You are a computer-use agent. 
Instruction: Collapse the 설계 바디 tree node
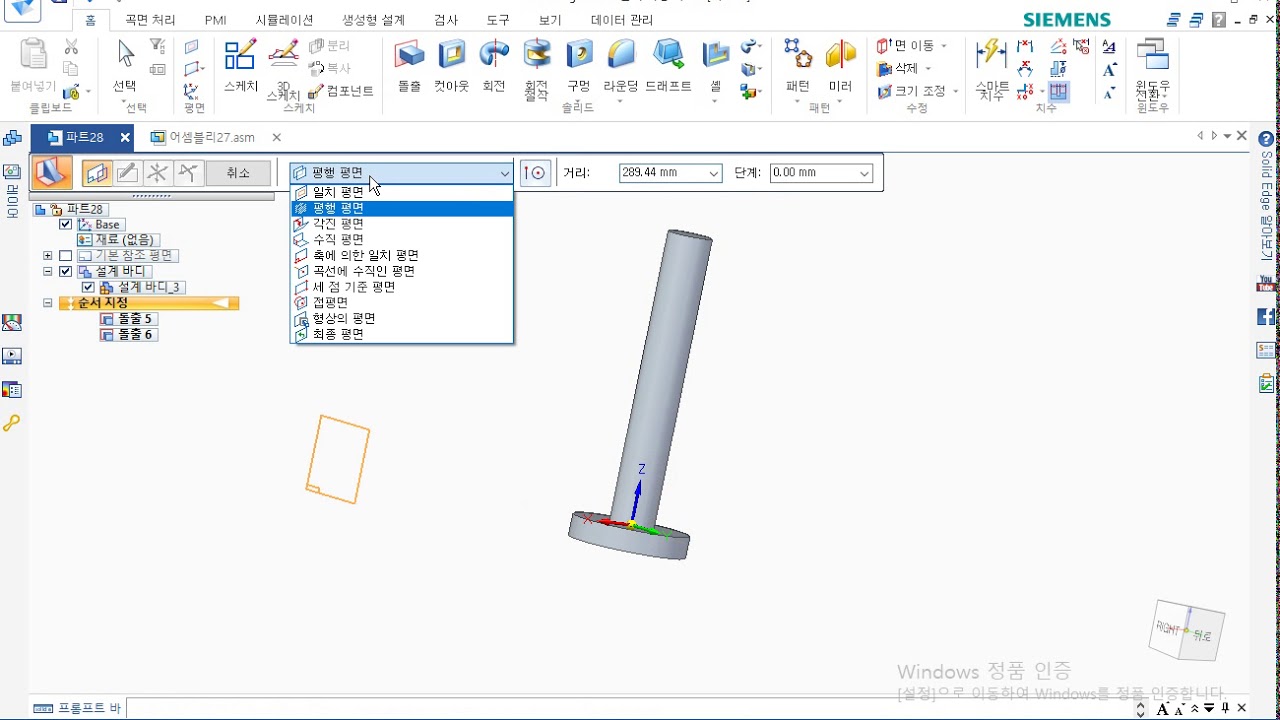(47, 271)
